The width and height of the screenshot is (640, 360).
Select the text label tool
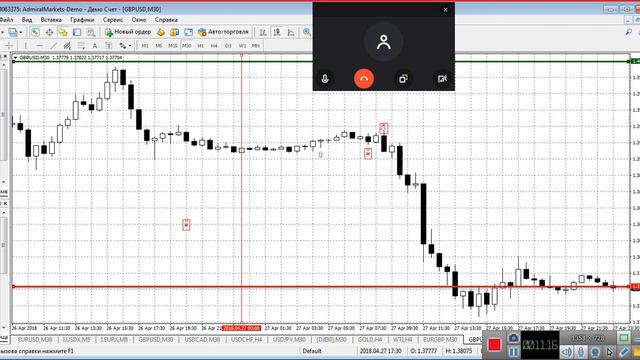point(109,46)
